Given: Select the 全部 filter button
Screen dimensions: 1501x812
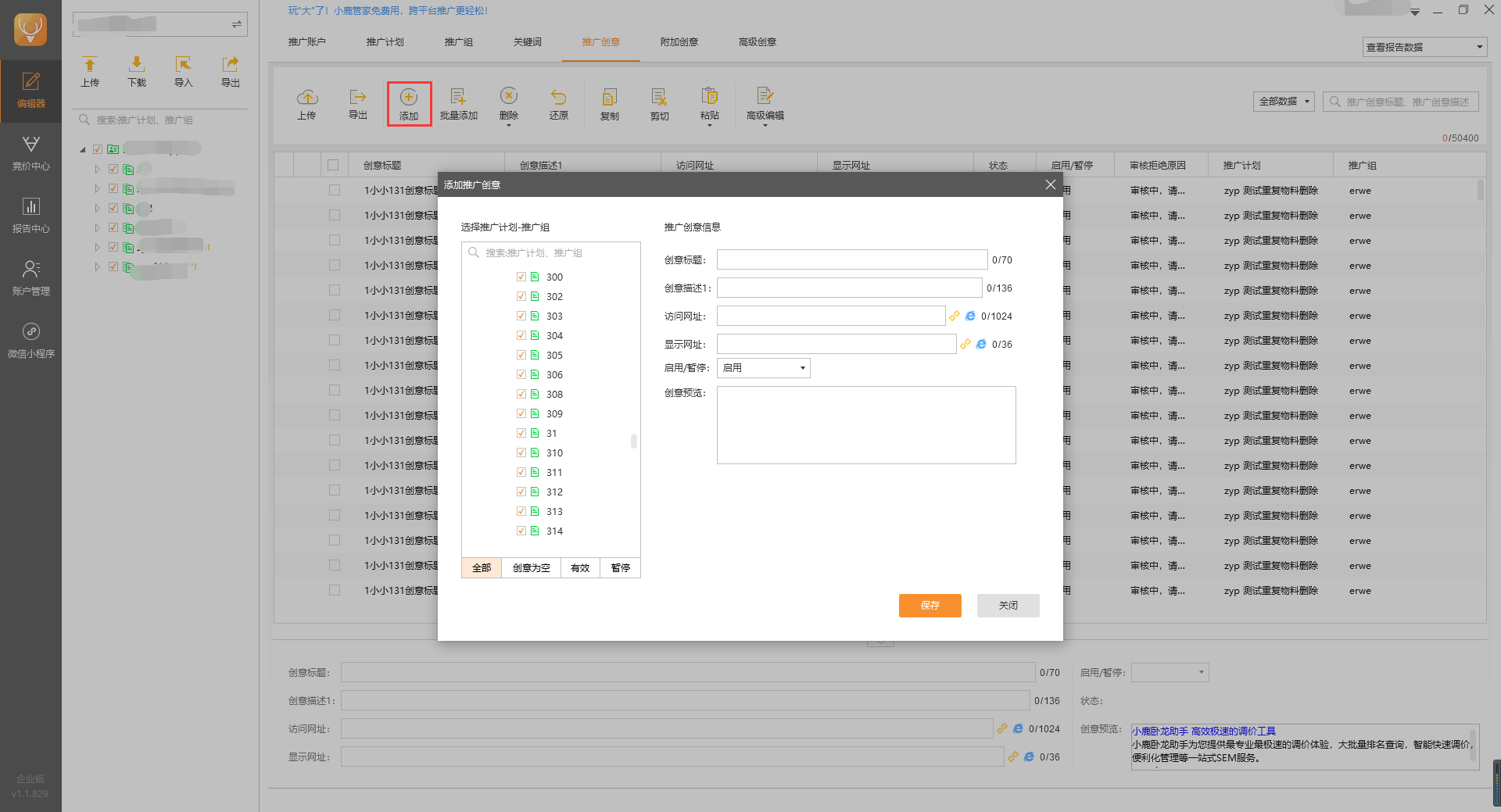Looking at the screenshot, I should (482, 568).
